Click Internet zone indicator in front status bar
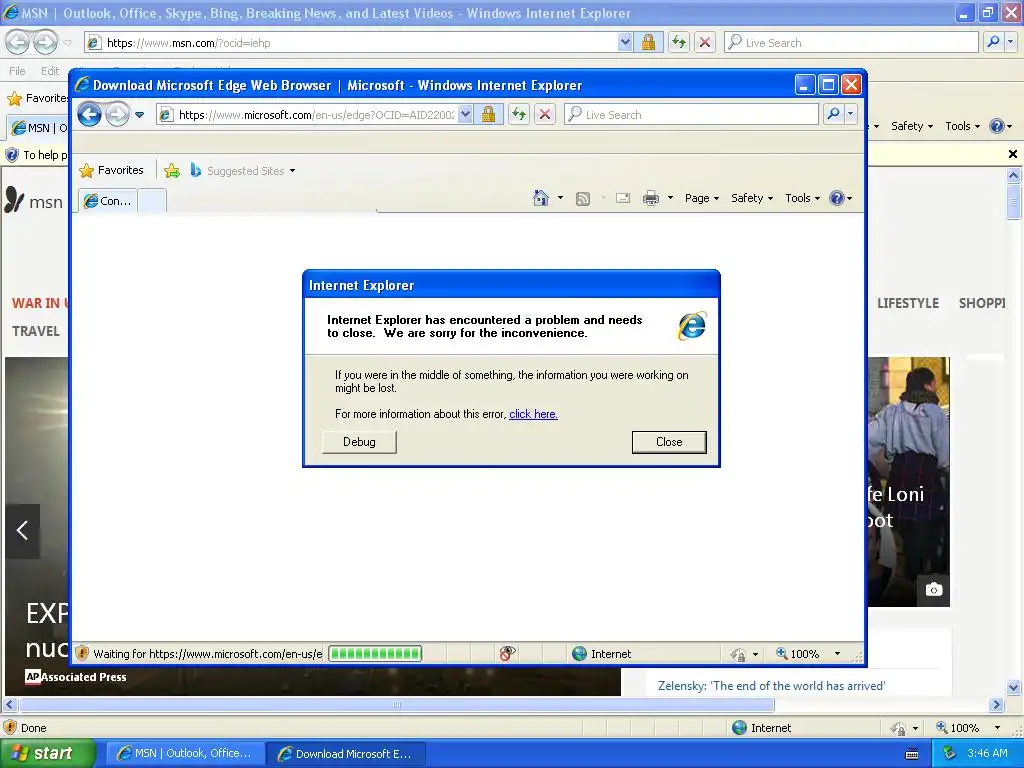 (601, 654)
